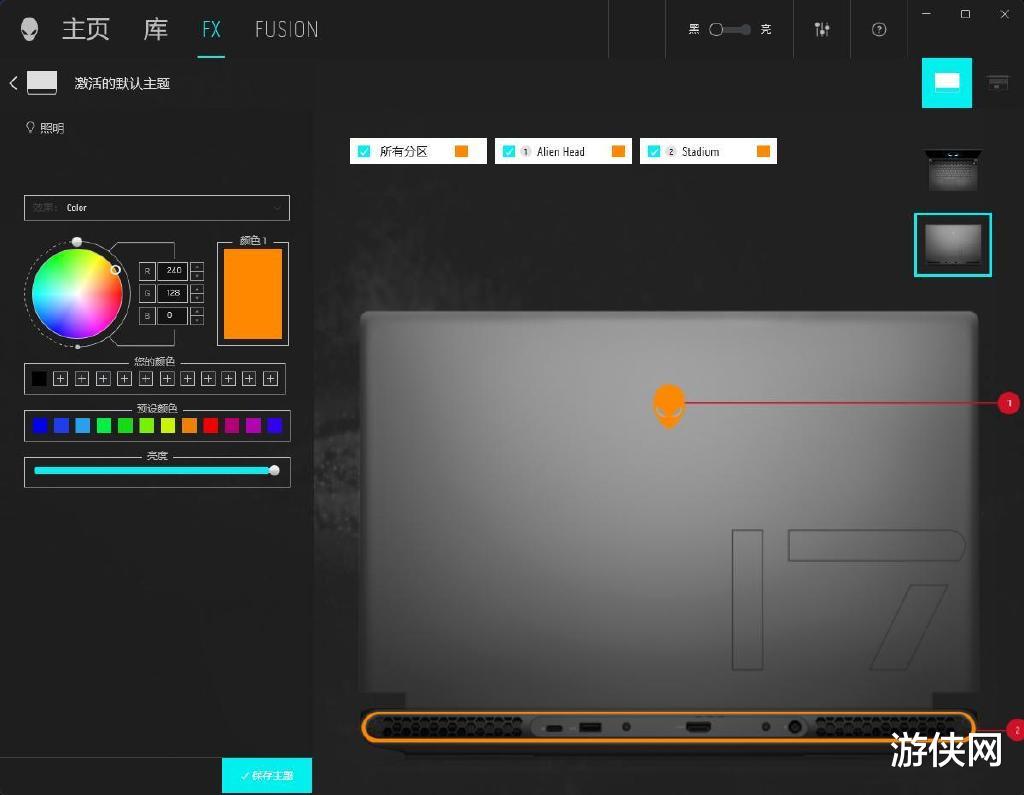Click orange swatch in Alien Head chip
This screenshot has width=1024, height=795.
coord(618,152)
